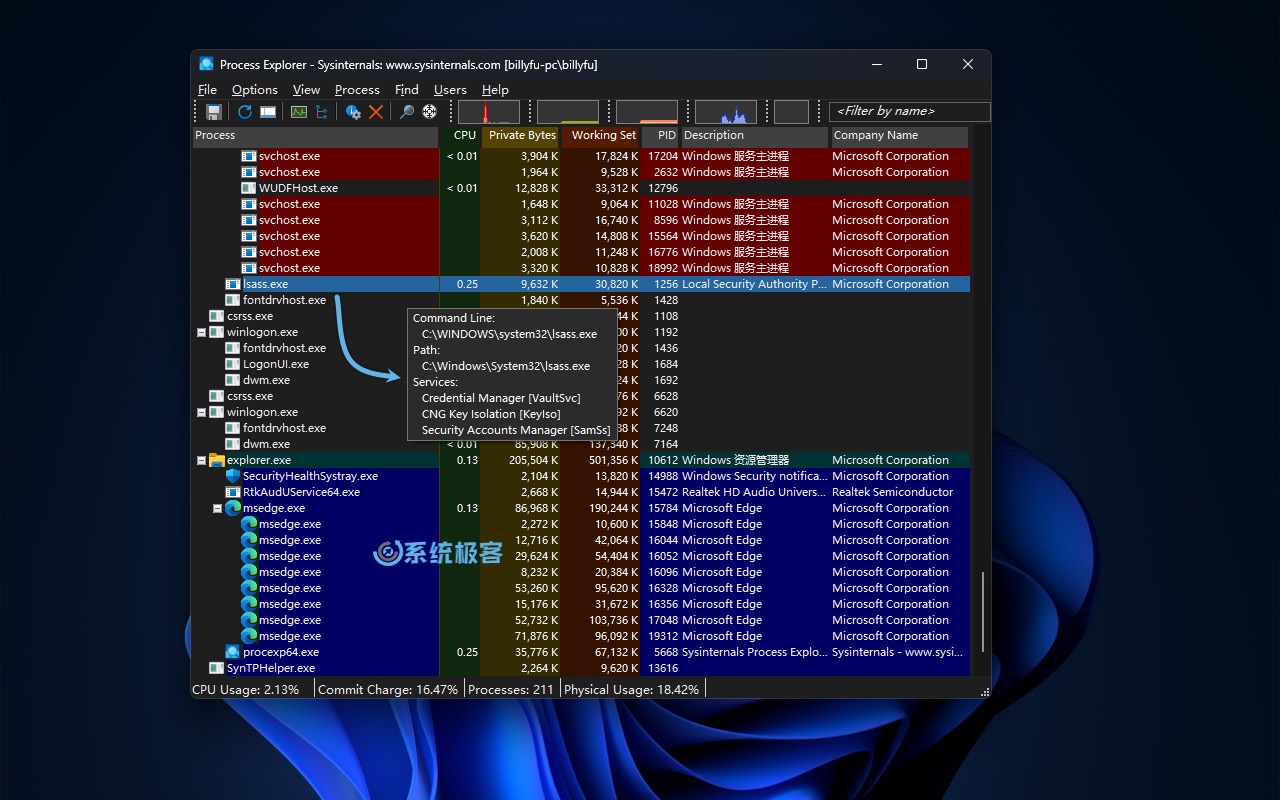This screenshot has height=800, width=1280.
Task: Sort by the PID column header
Action: pos(660,136)
